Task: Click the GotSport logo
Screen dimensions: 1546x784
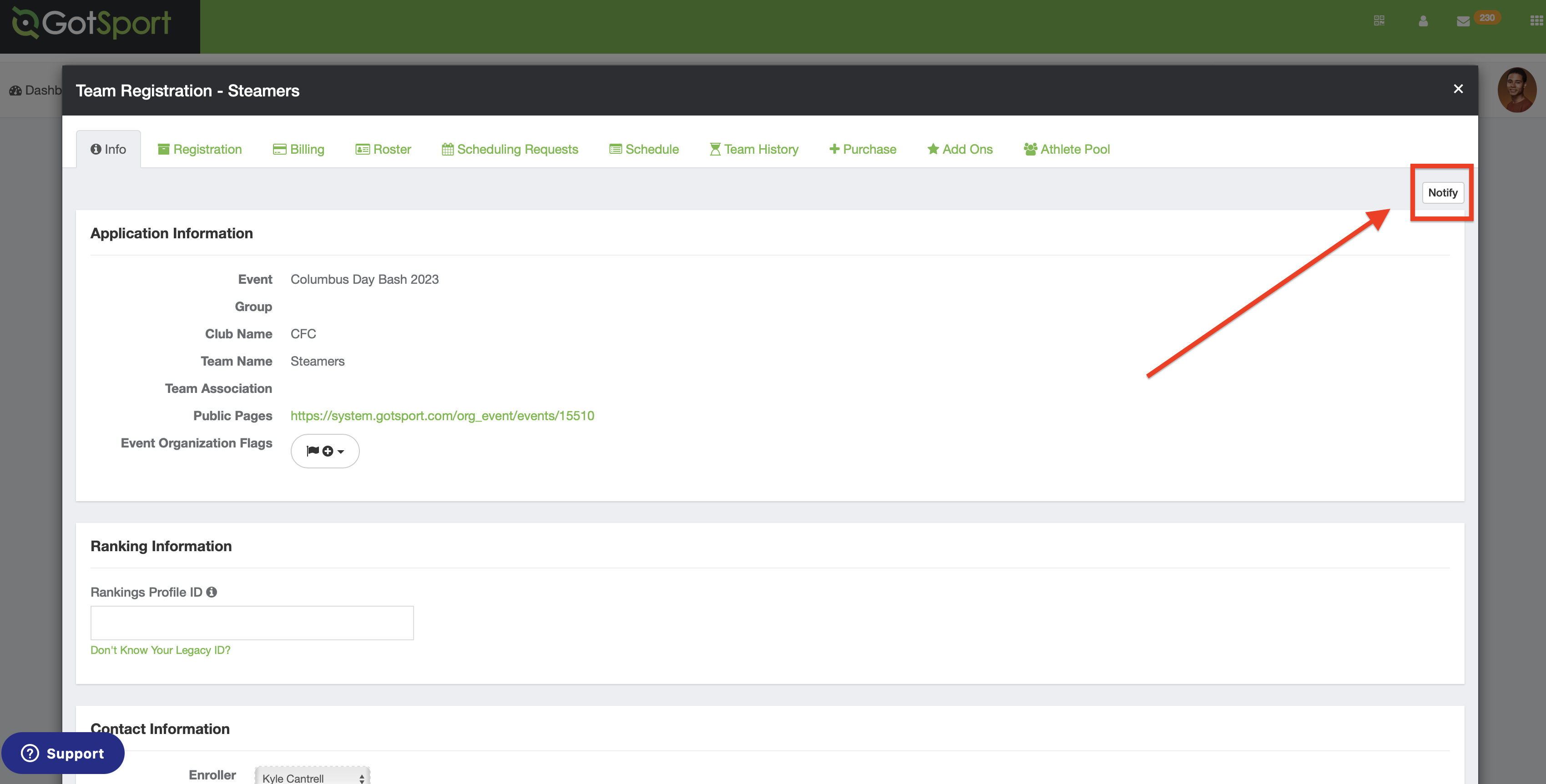Action: click(x=92, y=23)
